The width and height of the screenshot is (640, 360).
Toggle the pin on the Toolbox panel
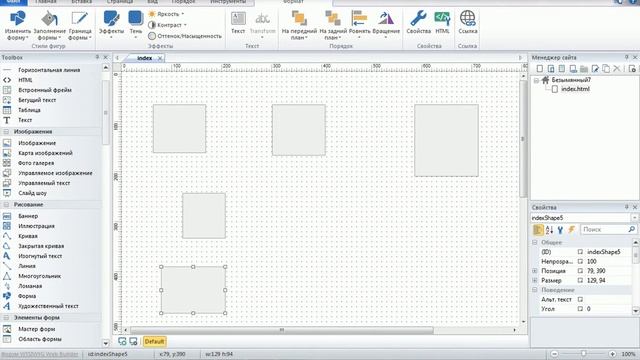coord(97,57)
